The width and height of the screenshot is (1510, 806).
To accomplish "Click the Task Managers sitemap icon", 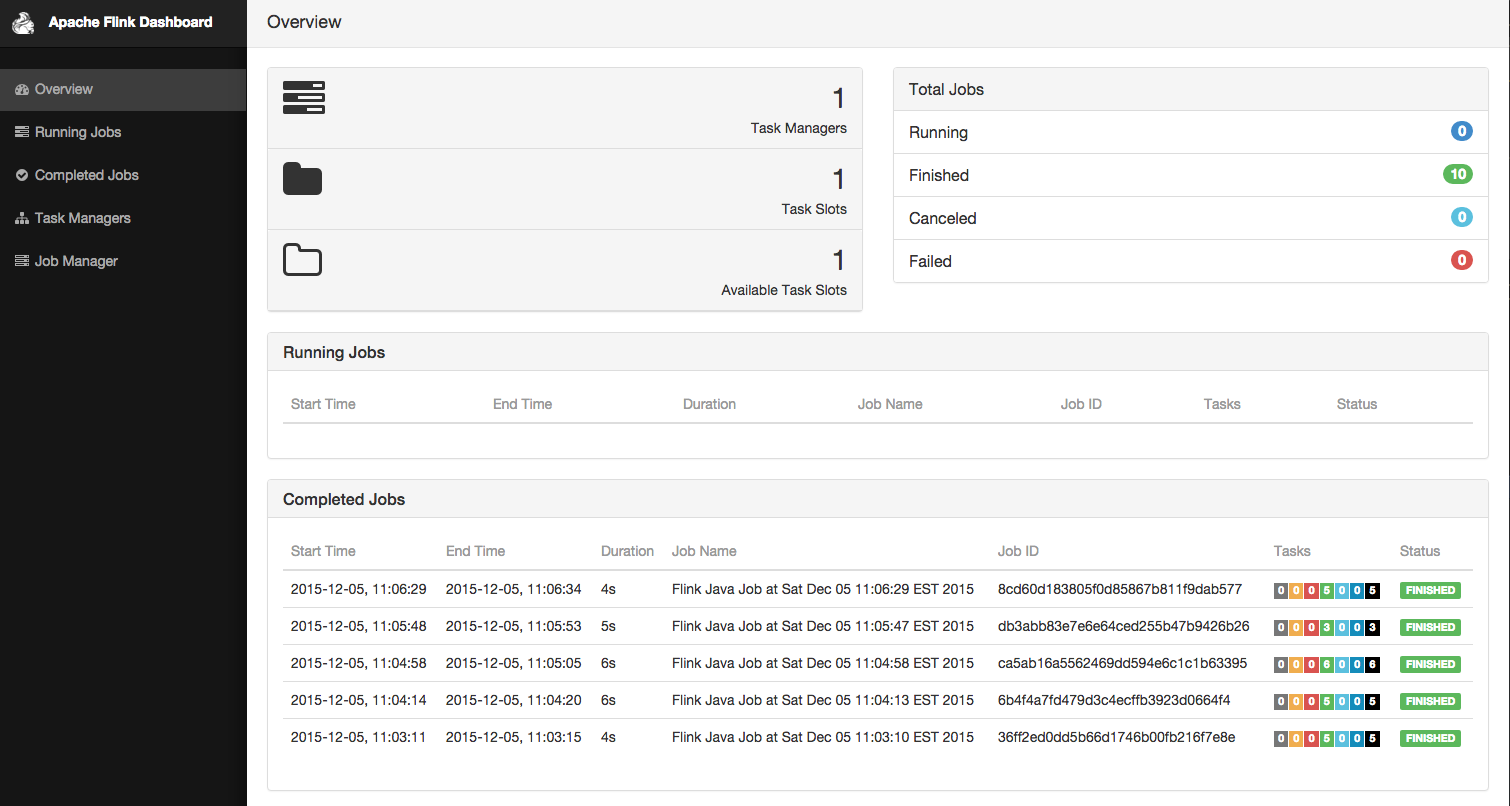I will 22,218.
